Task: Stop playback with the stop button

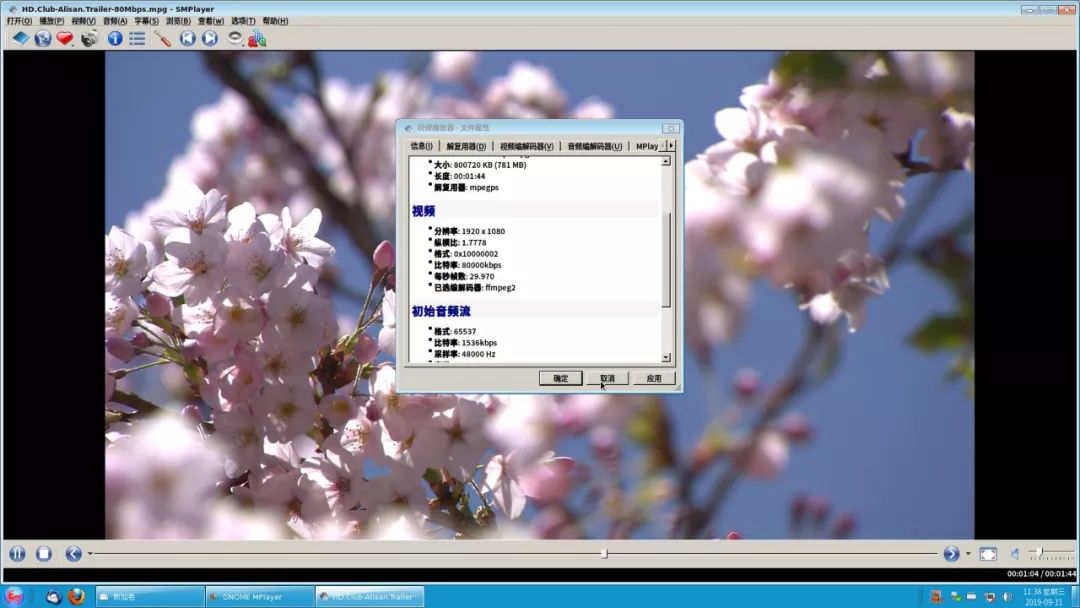Action: tap(44, 553)
